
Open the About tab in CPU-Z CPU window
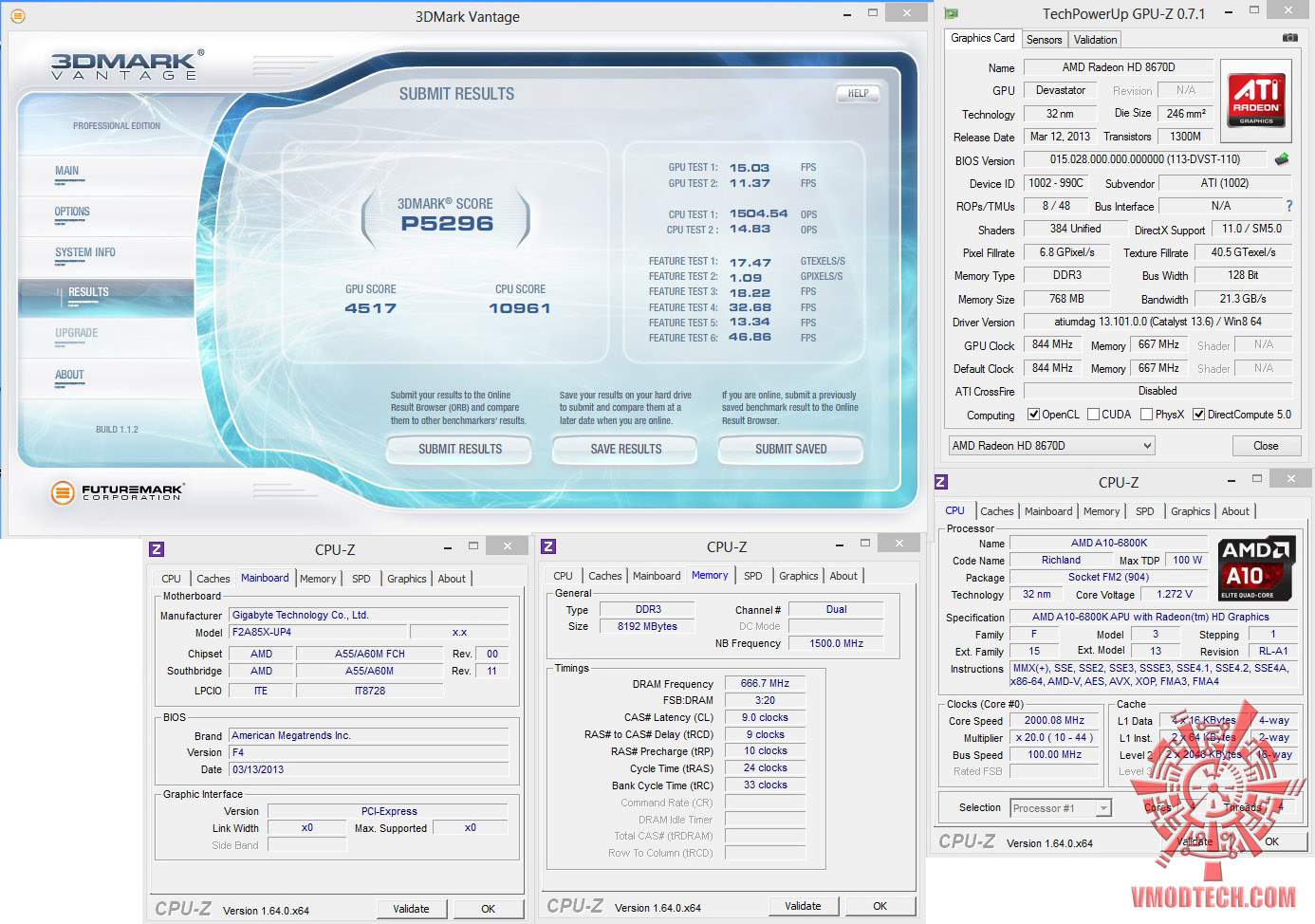coord(1235,511)
